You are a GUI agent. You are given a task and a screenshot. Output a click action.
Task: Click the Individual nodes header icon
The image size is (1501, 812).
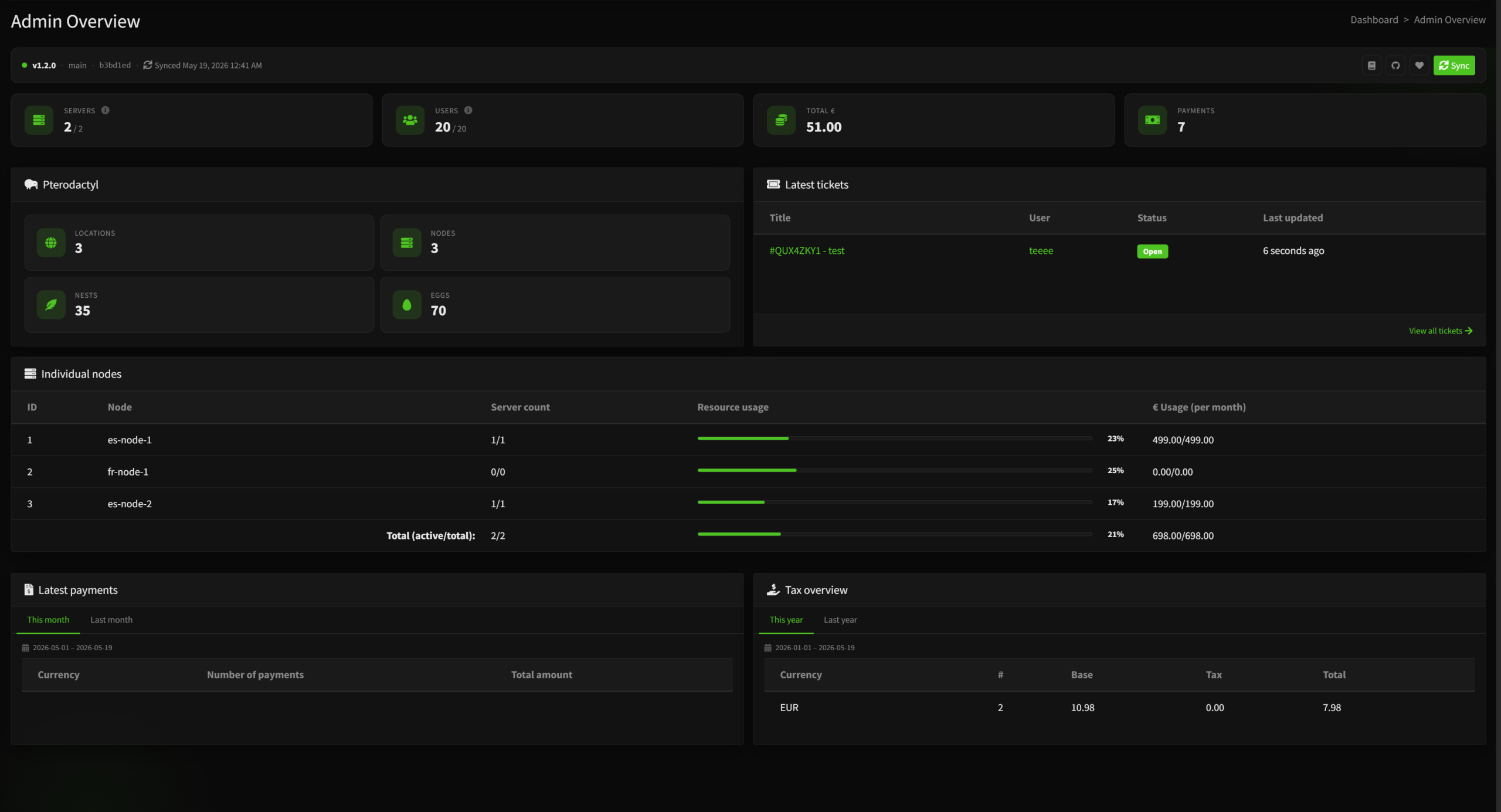coord(30,373)
